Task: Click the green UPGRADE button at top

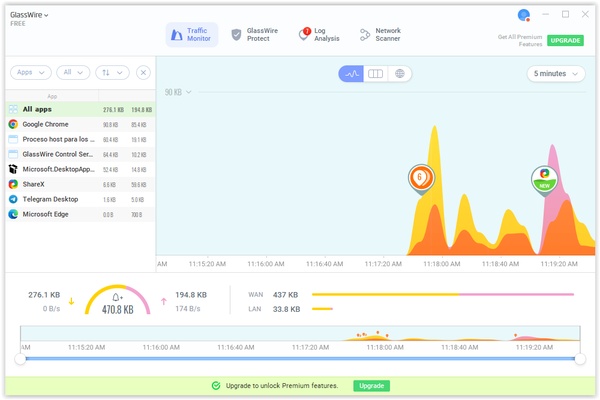Action: [x=565, y=41]
